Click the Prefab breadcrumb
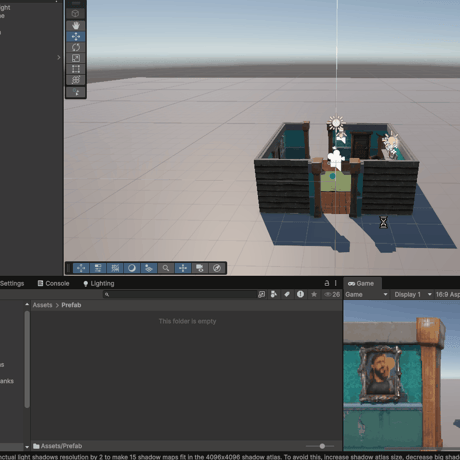 coord(71,305)
